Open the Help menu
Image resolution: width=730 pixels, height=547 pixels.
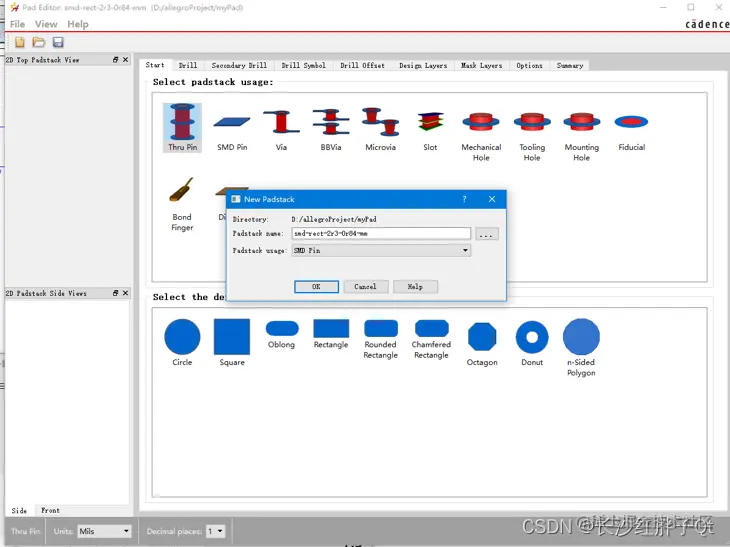coord(78,24)
